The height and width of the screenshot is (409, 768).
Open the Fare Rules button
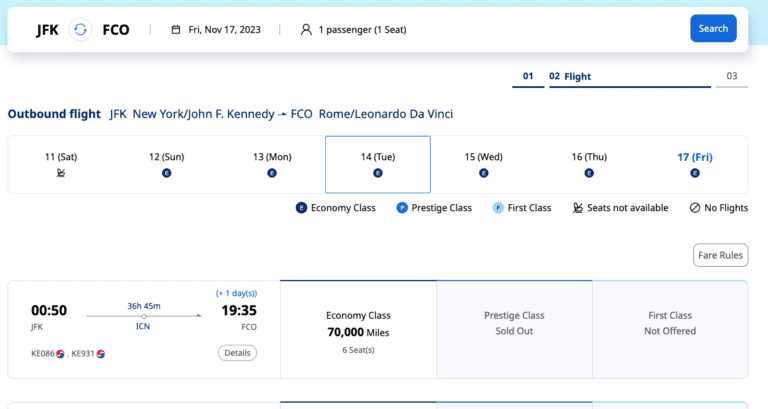point(720,255)
